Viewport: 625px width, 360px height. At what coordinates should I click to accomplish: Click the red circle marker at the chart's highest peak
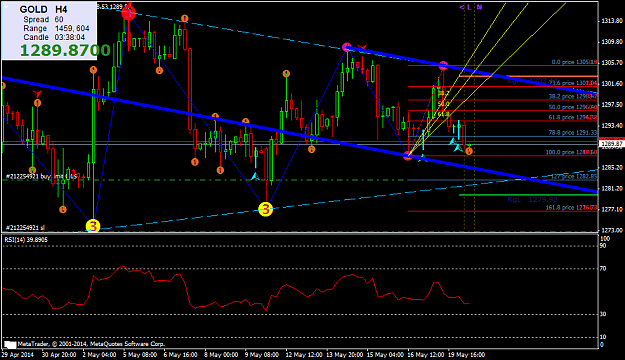pyautogui.click(x=128, y=13)
